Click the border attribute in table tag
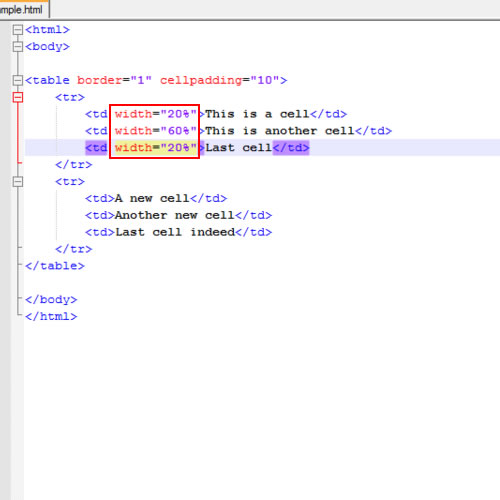 click(x=99, y=80)
